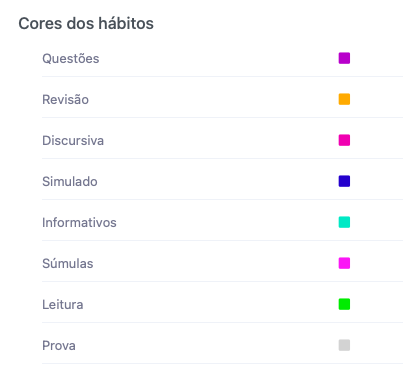Select the Questões habit label
The image size is (403, 387).
point(71,59)
